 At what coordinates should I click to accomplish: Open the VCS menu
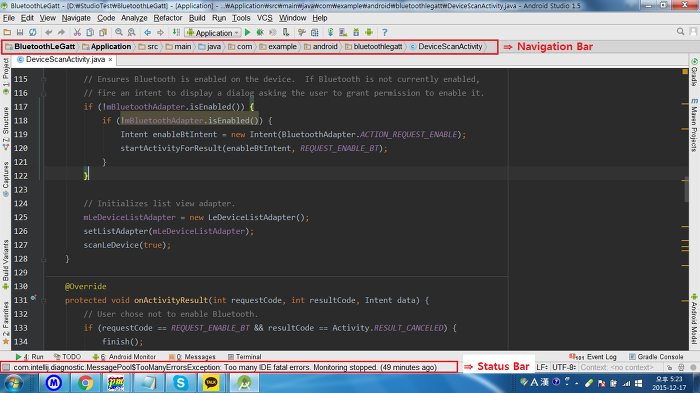264,18
